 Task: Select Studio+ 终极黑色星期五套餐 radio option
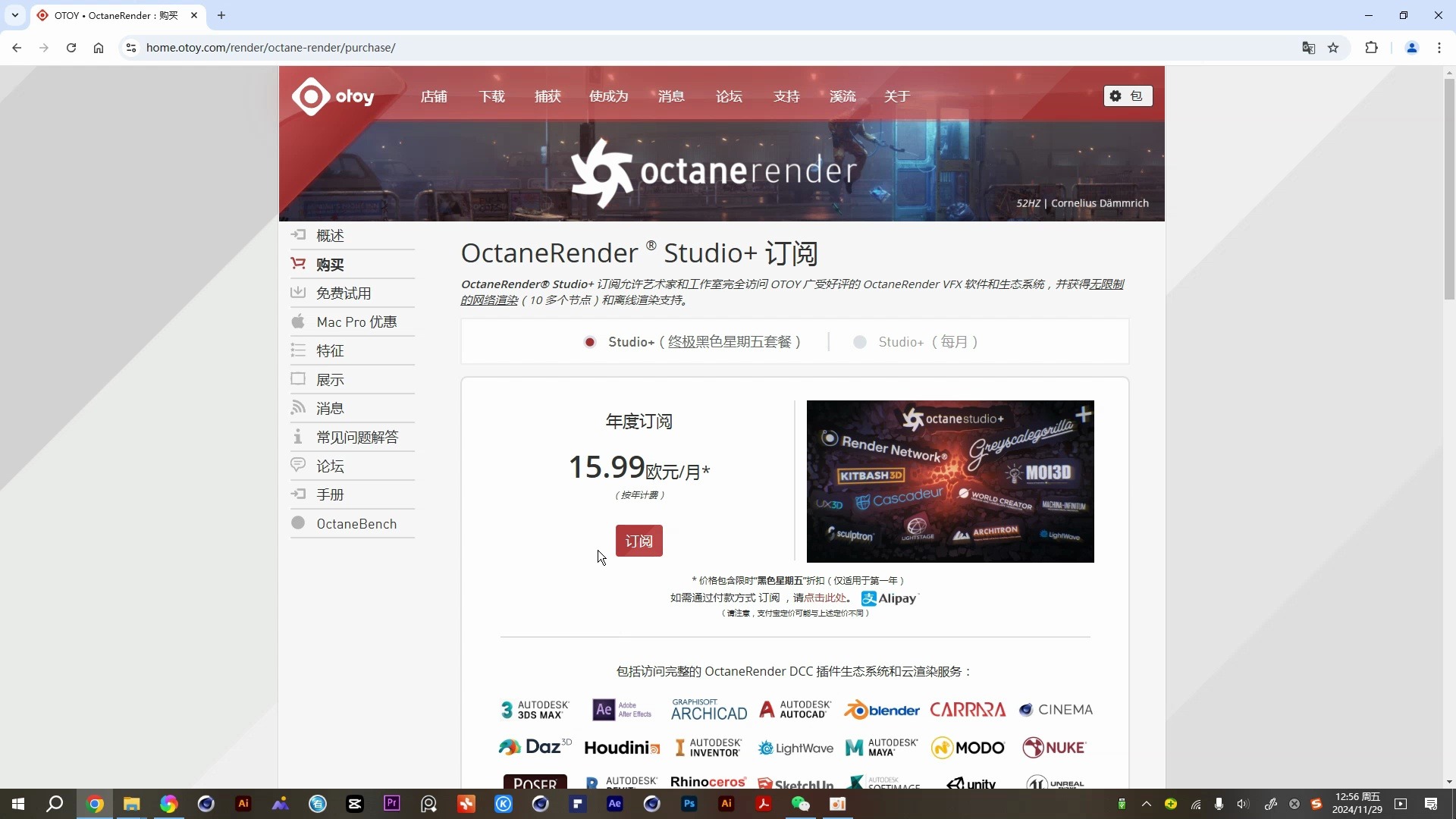click(589, 342)
